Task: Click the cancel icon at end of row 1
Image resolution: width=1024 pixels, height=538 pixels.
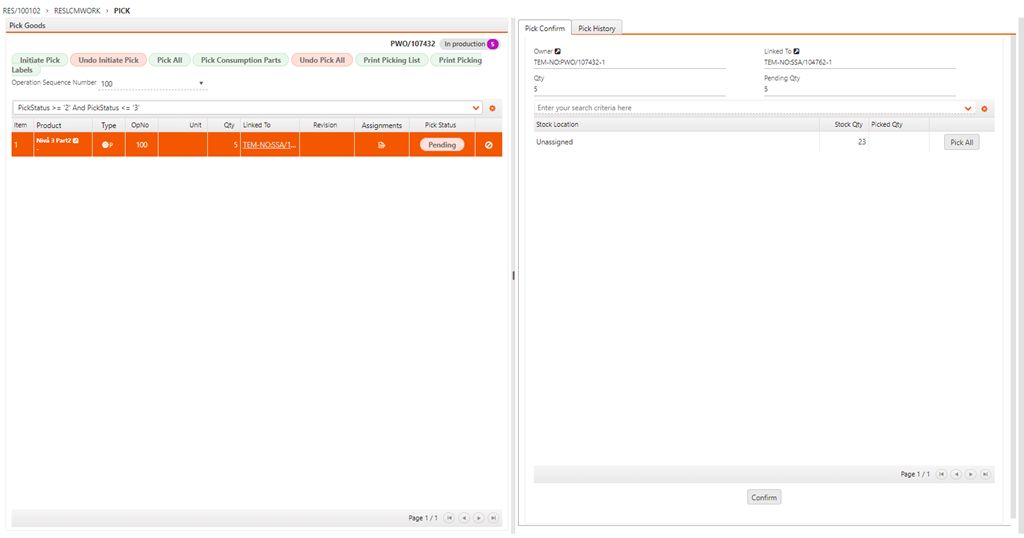Action: 489,145
